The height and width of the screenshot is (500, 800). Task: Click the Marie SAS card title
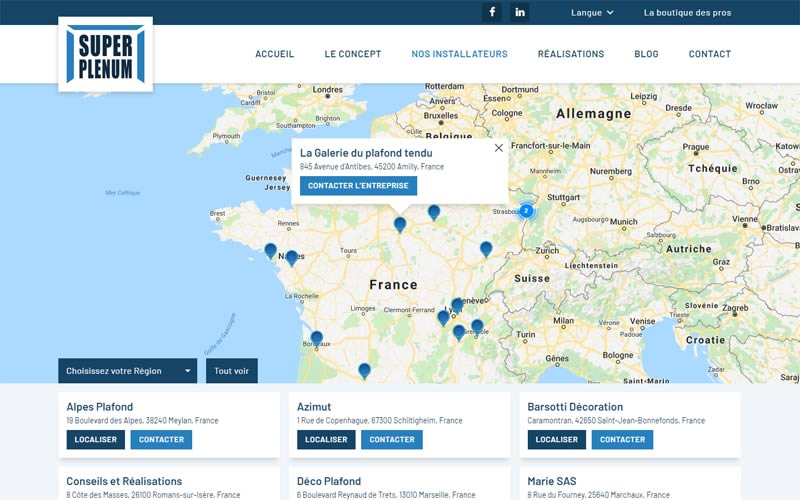pyautogui.click(x=552, y=481)
